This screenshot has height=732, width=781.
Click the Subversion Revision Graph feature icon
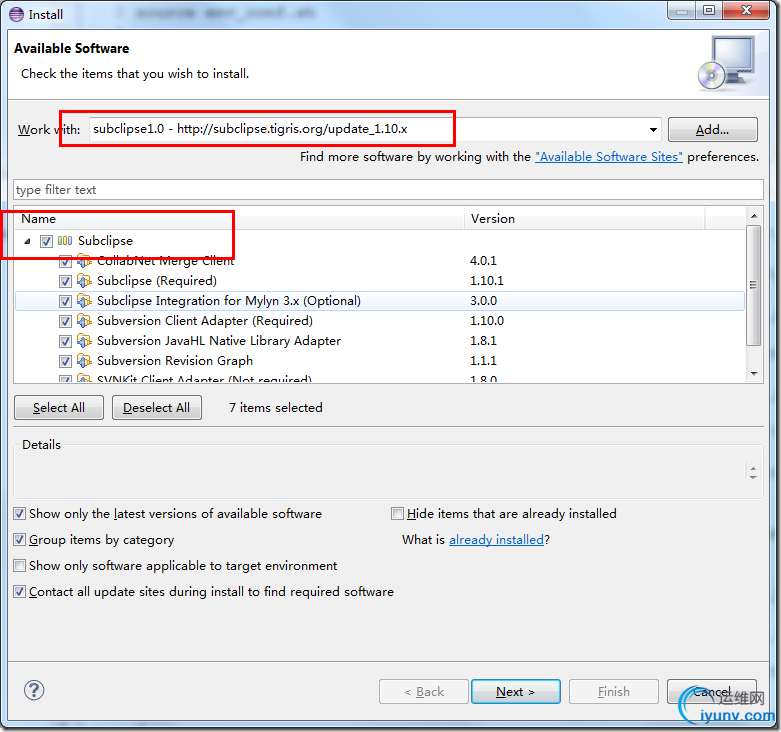point(84,361)
